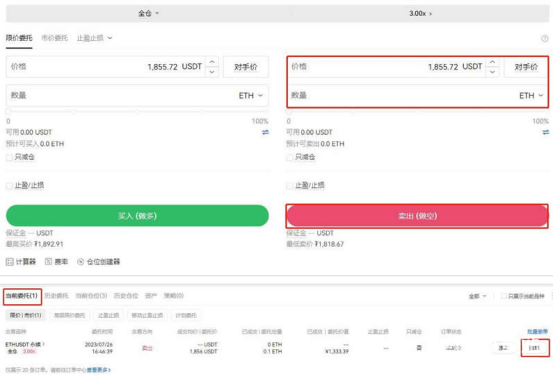Select the 资产 tab

click(x=151, y=296)
